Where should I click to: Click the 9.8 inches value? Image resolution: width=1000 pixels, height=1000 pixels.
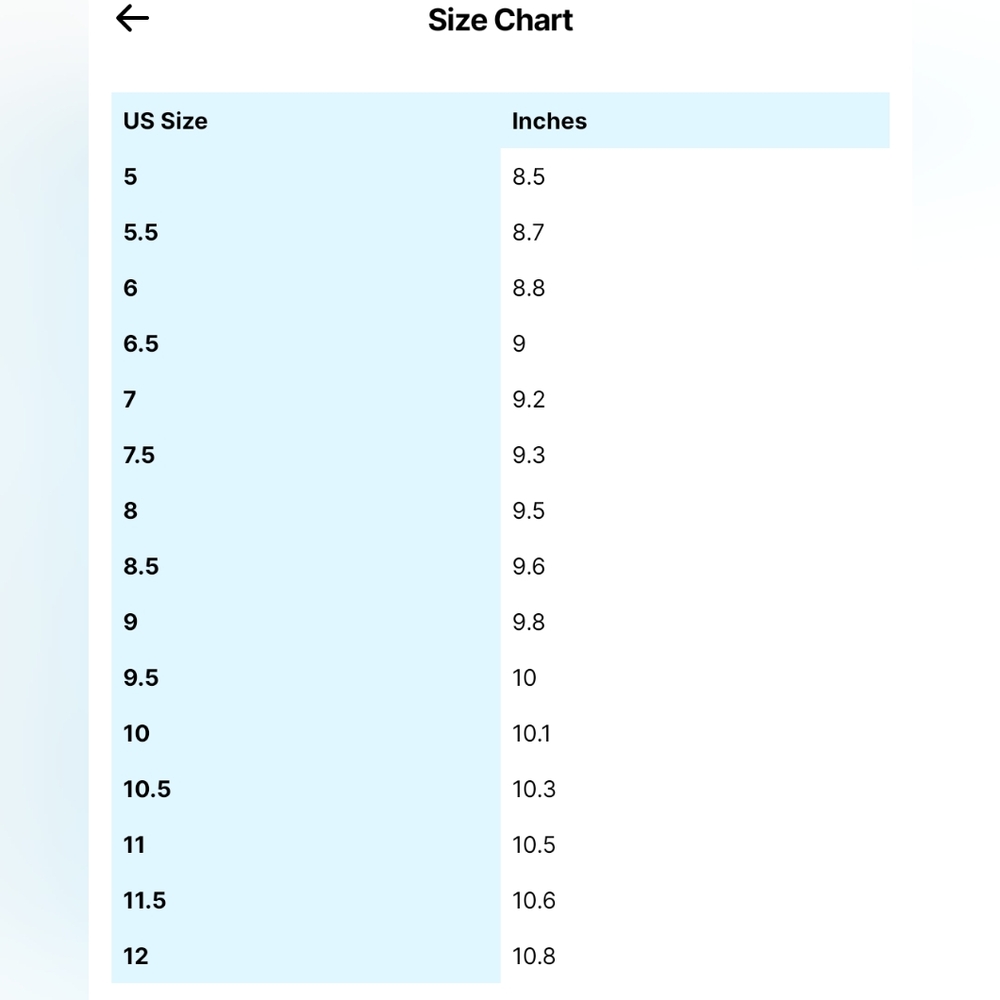pyautogui.click(x=528, y=622)
